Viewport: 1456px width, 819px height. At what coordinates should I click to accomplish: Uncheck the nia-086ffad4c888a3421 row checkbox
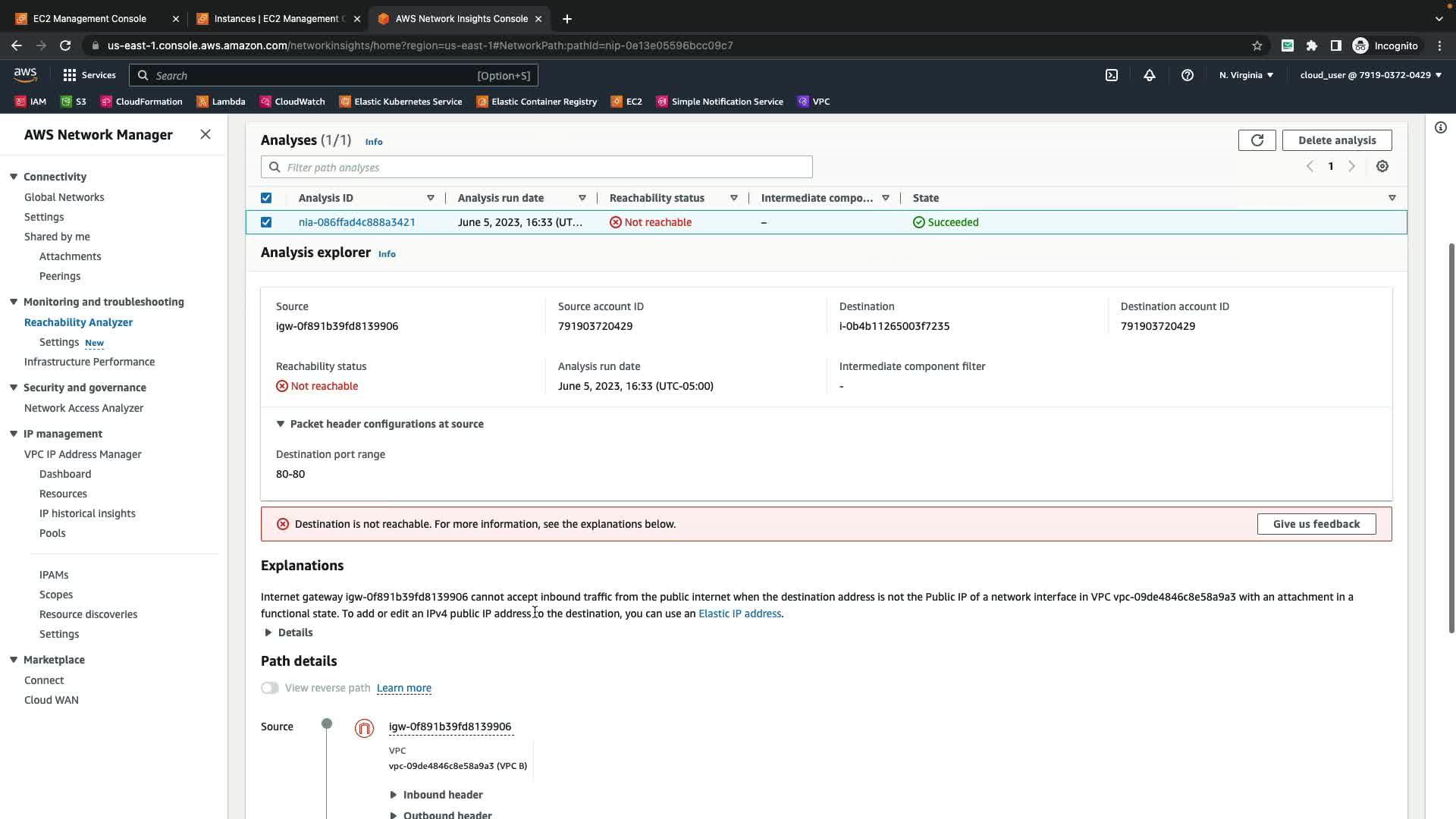tap(266, 222)
